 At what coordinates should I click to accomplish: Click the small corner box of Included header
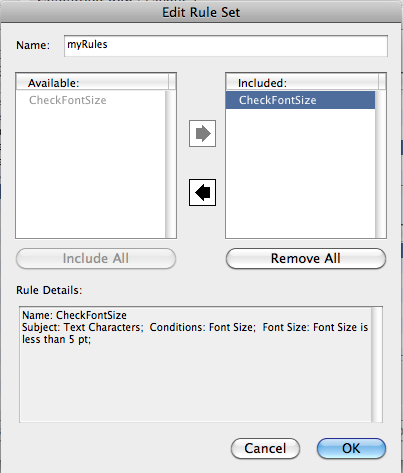click(x=382, y=82)
